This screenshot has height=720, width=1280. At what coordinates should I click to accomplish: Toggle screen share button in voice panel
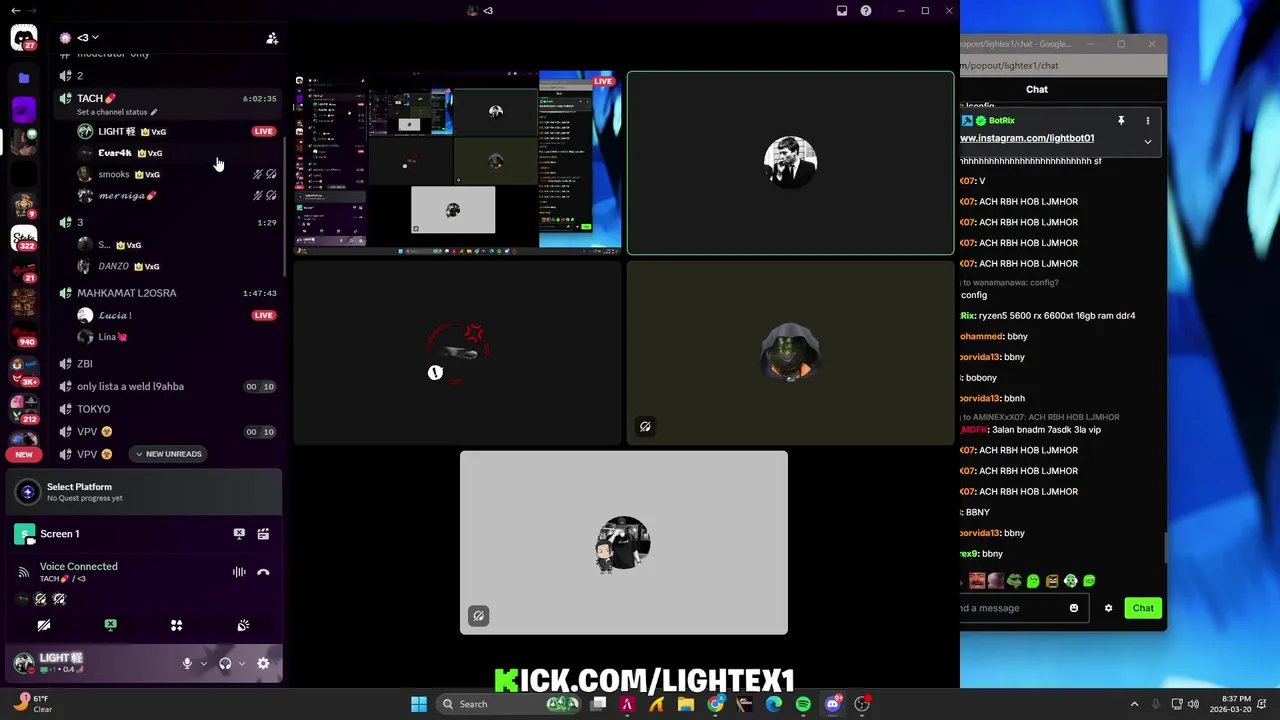point(110,625)
